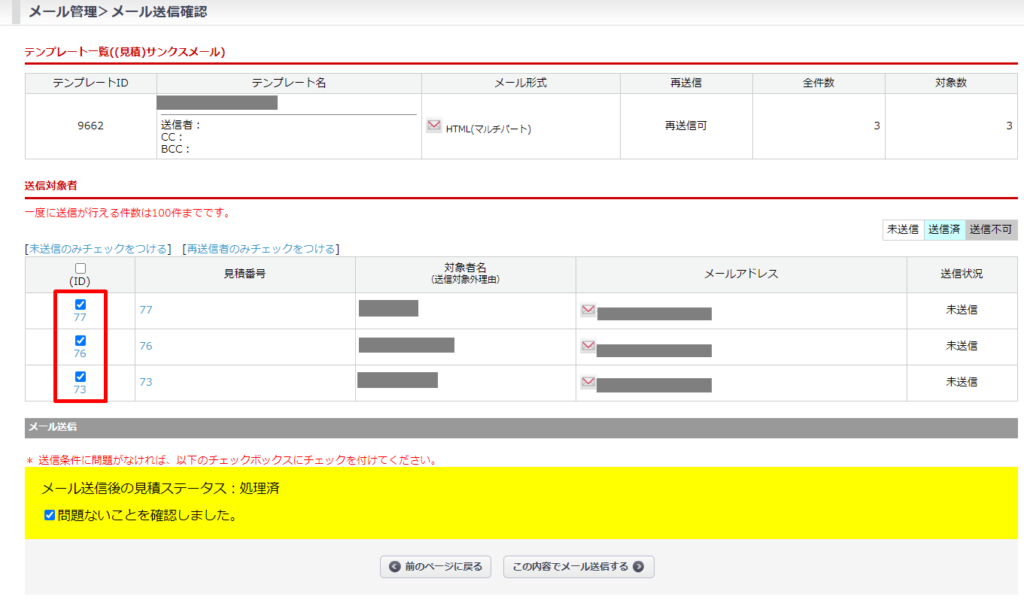
Task: Click the 対象数 column header
Action: click(951, 83)
